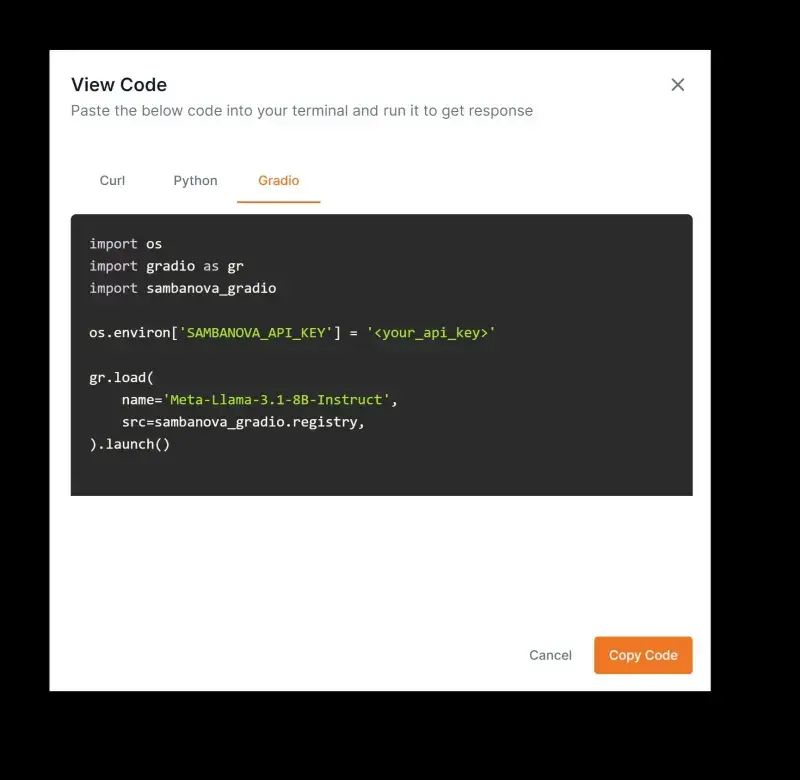Click the Copy Code button

pyautogui.click(x=643, y=655)
